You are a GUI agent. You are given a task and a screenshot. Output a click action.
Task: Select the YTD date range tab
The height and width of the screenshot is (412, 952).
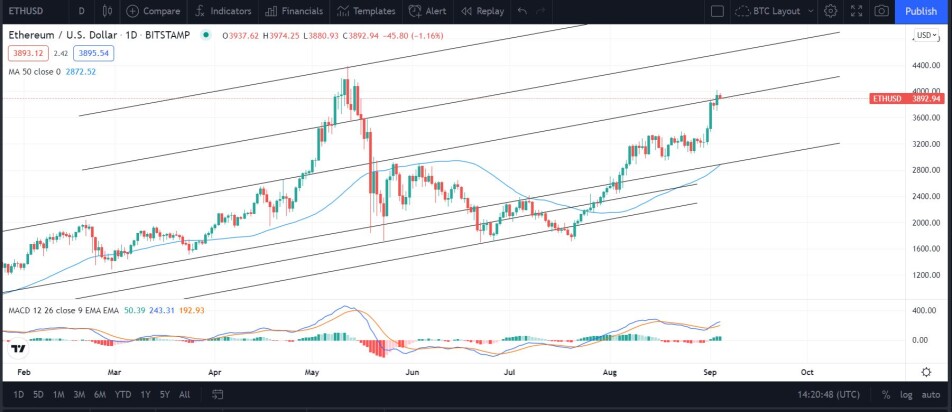pos(123,394)
